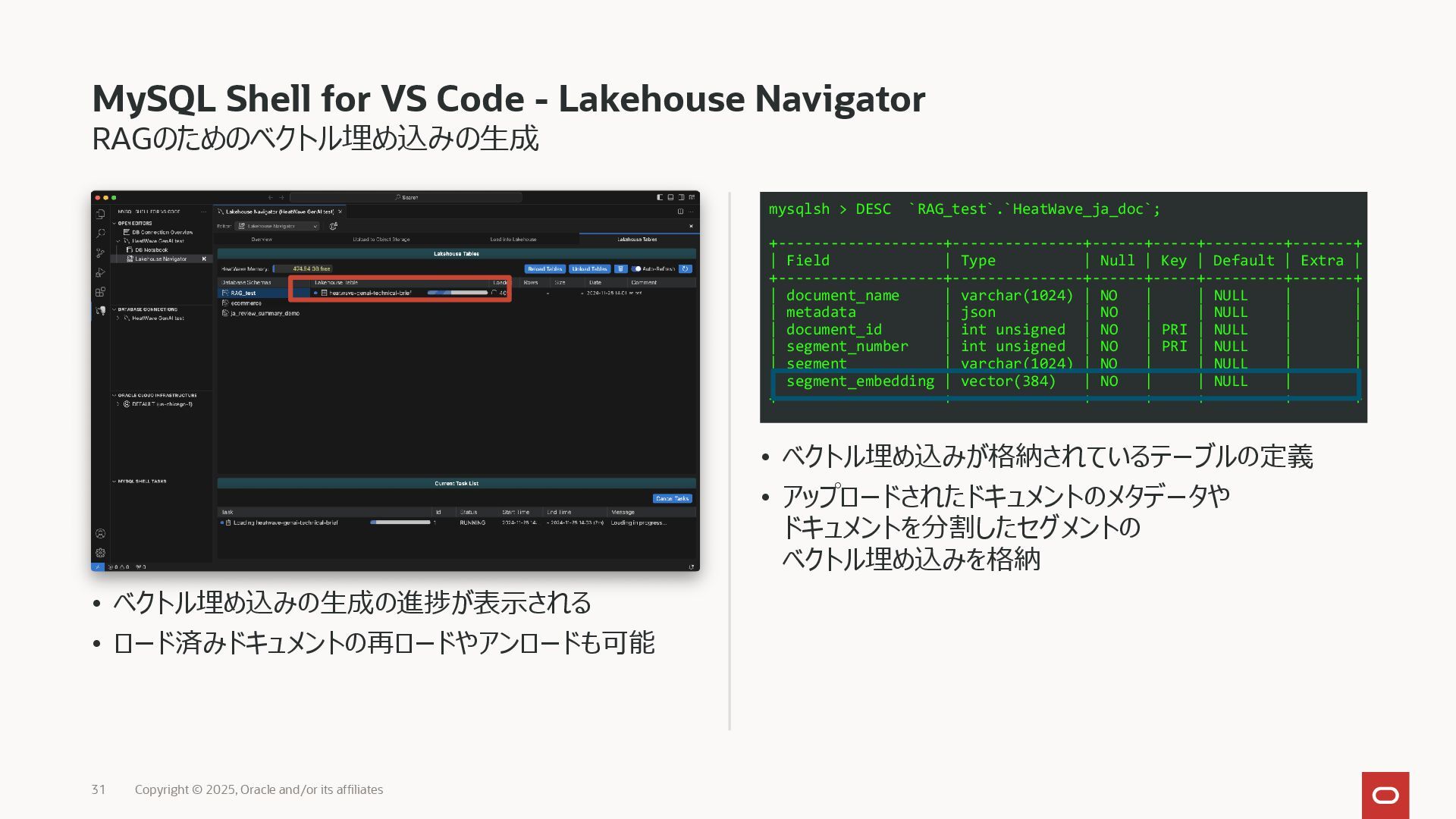This screenshot has width=1456, height=819.
Task: Toggle secondary side bar layout icon
Action: 681,197
